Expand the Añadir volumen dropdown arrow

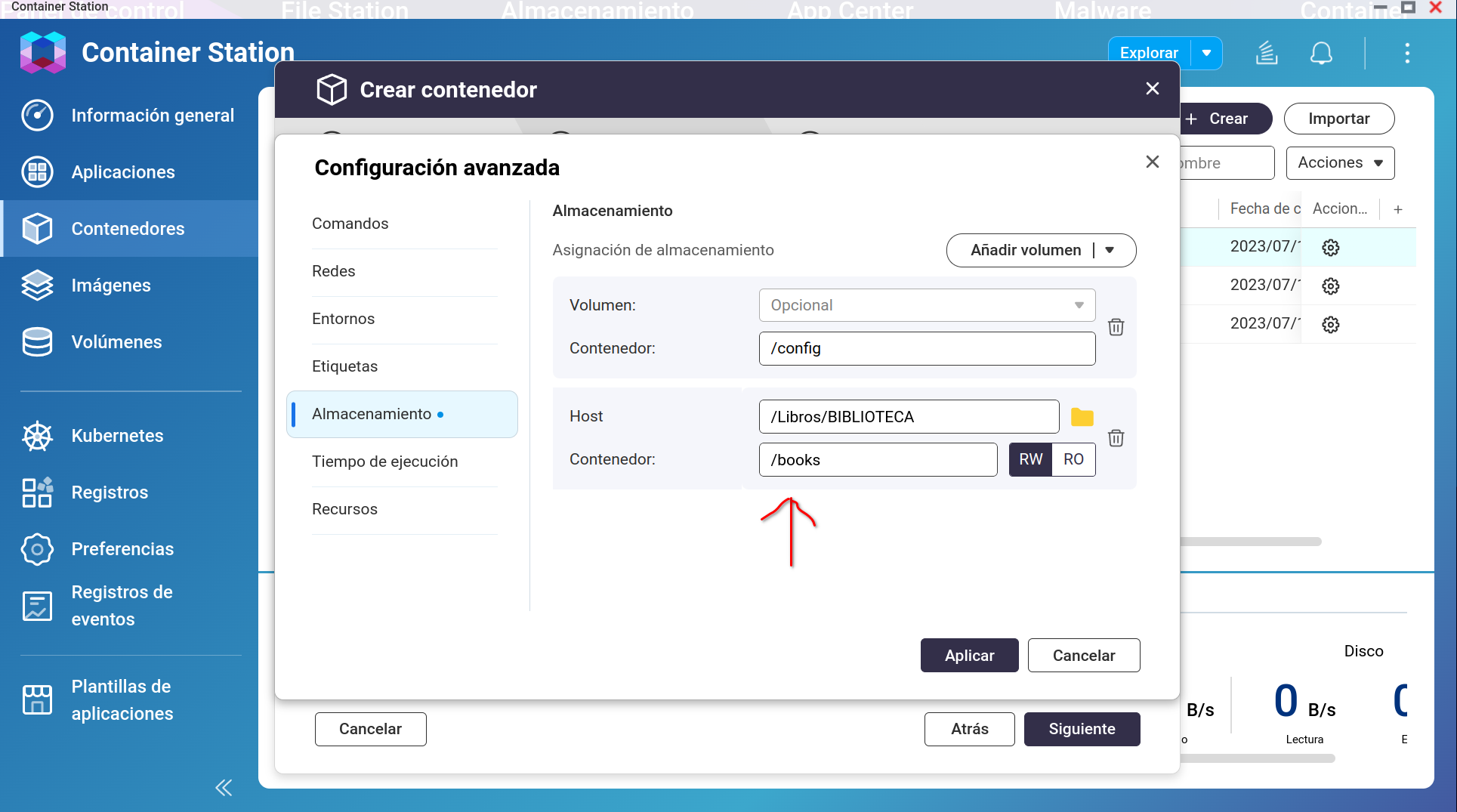(x=1110, y=250)
